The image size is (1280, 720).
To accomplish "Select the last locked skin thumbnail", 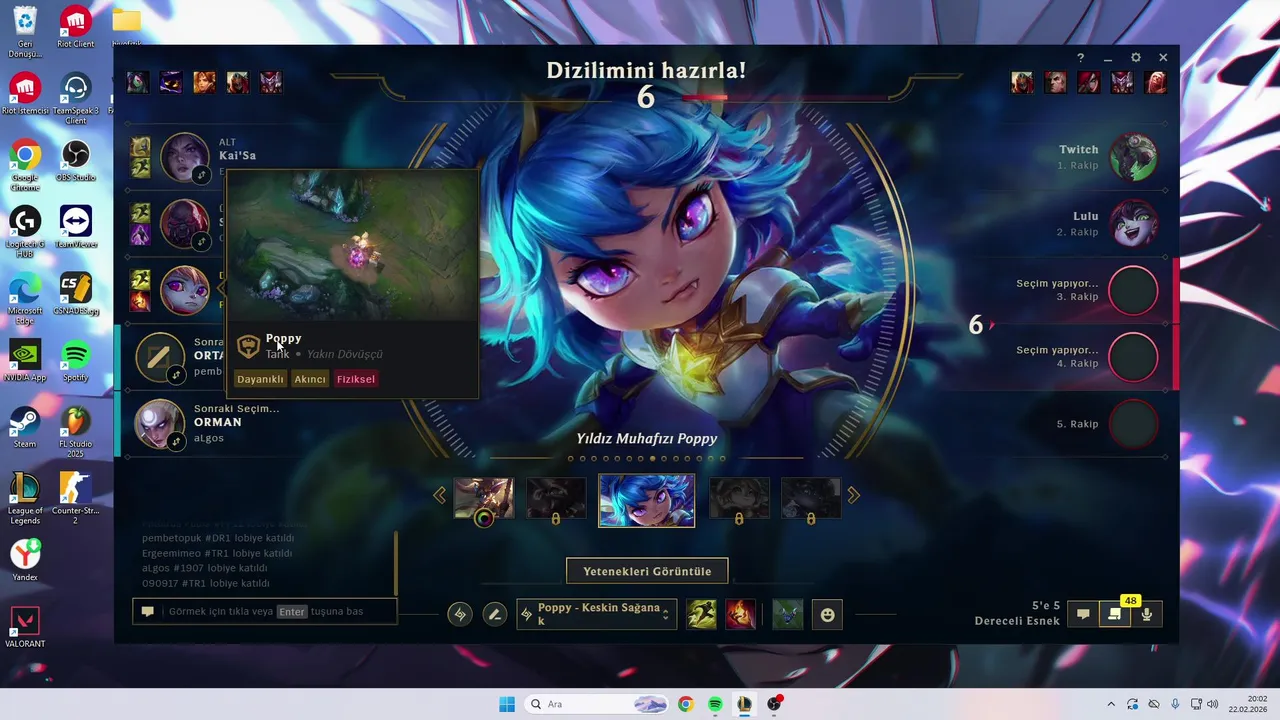I will pyautogui.click(x=811, y=497).
